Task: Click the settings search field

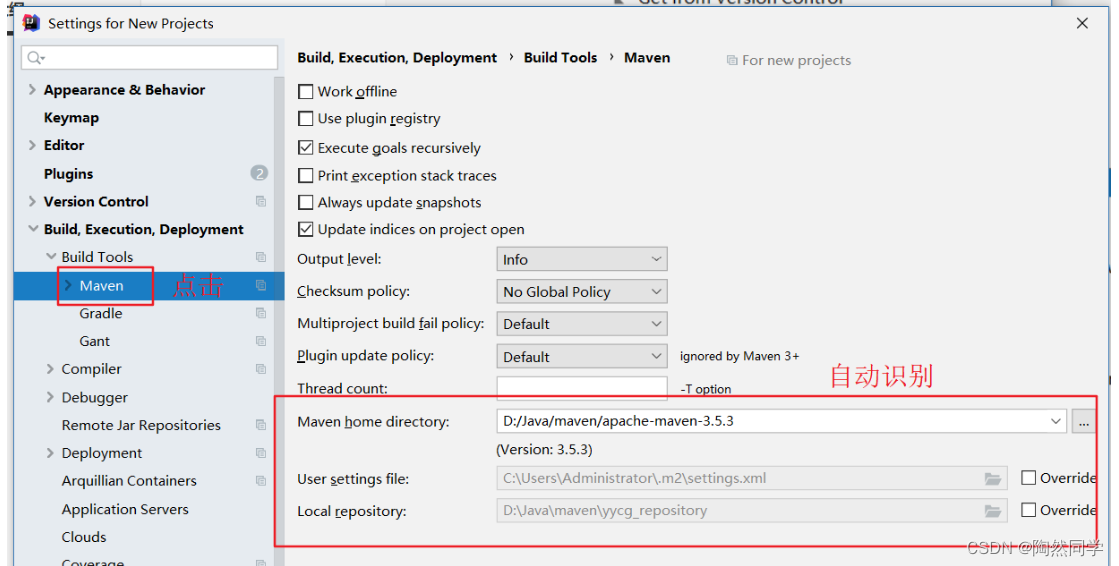Action: (150, 58)
